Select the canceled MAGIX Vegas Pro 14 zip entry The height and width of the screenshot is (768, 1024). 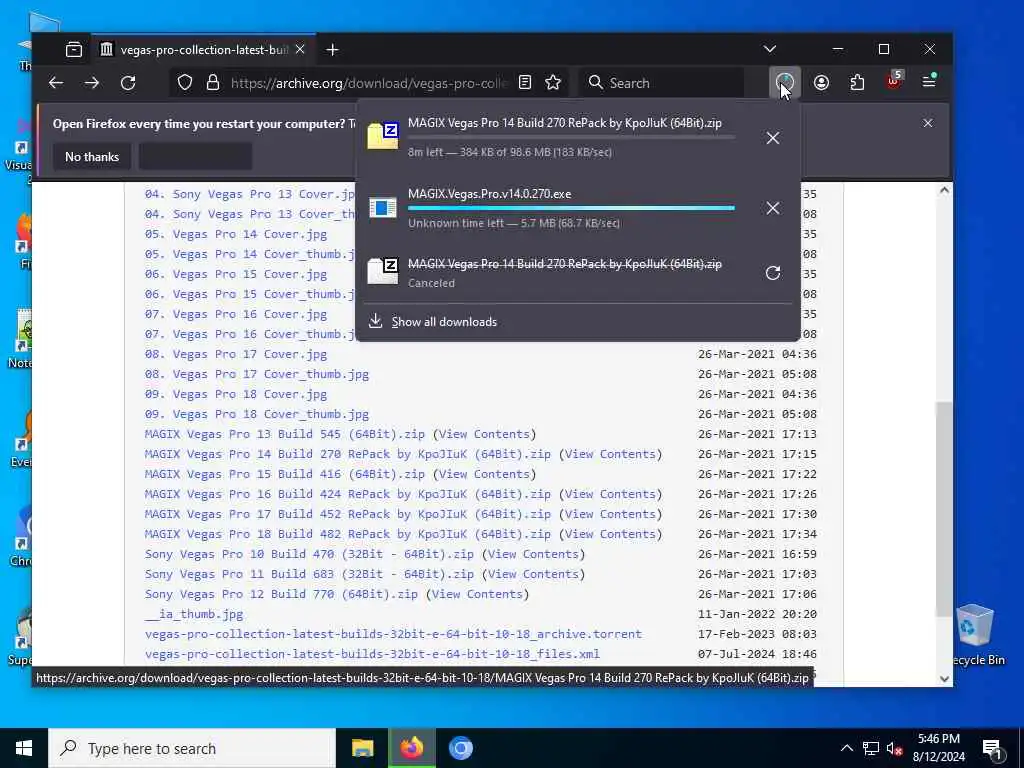pos(556,273)
